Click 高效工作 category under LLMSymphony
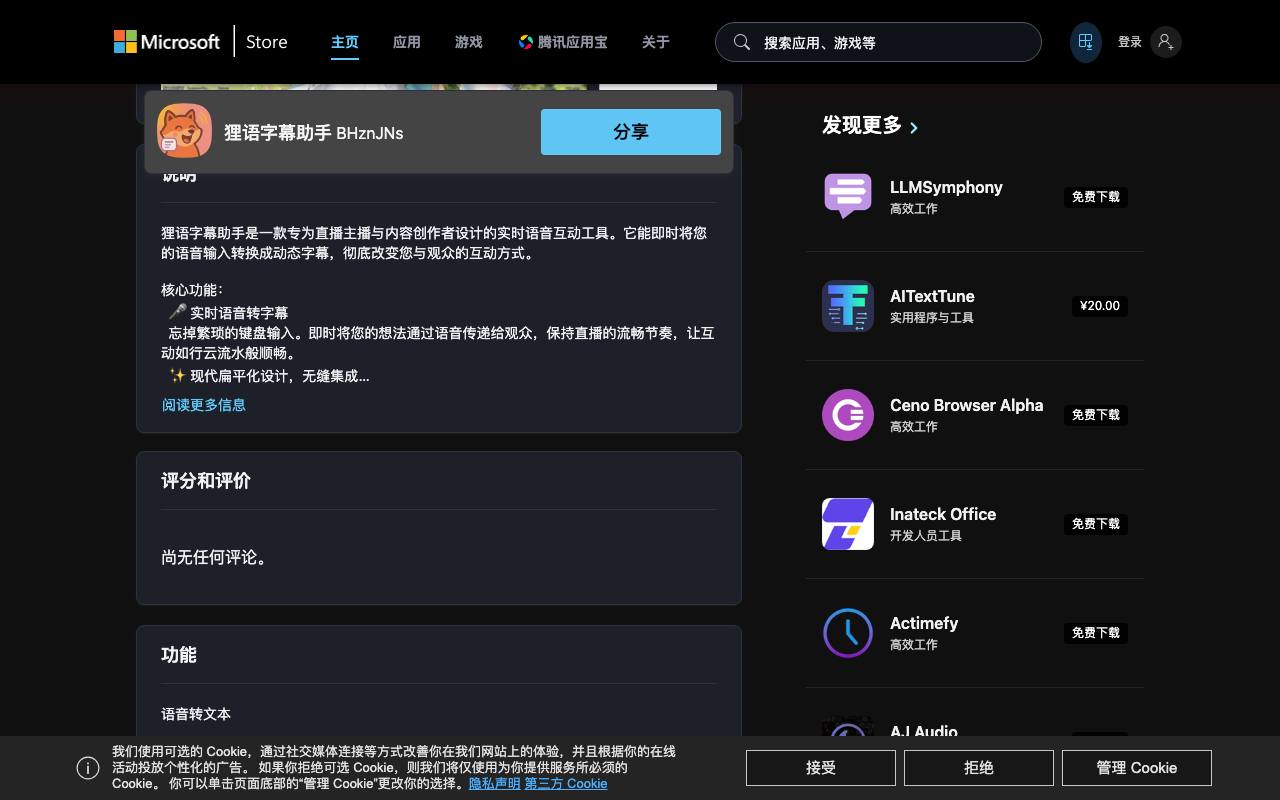This screenshot has height=800, width=1280. pyautogui.click(x=914, y=209)
